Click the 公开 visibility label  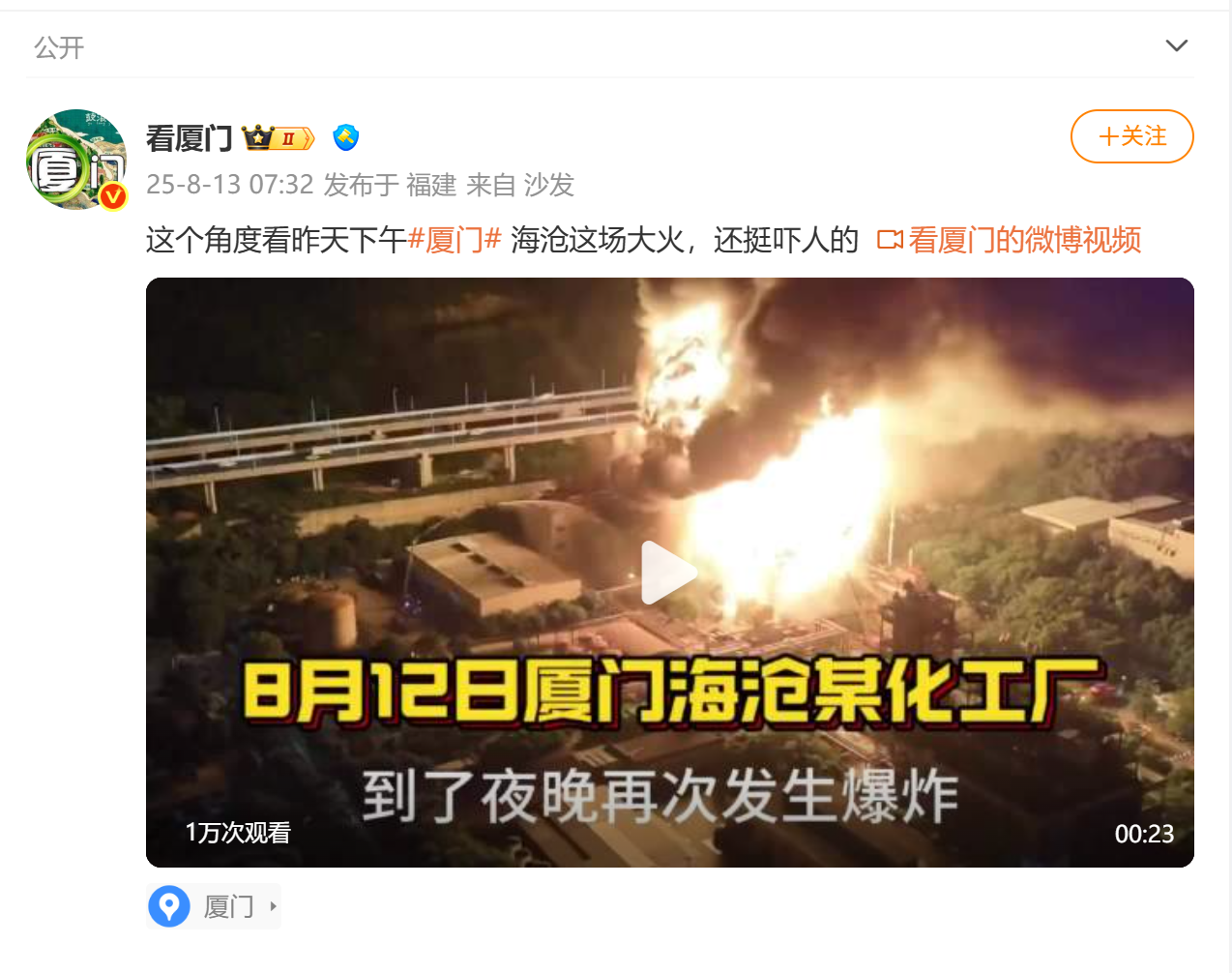click(59, 47)
